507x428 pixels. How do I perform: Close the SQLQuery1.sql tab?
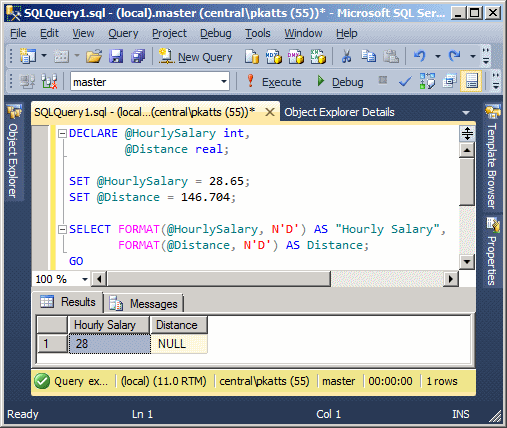(270, 112)
